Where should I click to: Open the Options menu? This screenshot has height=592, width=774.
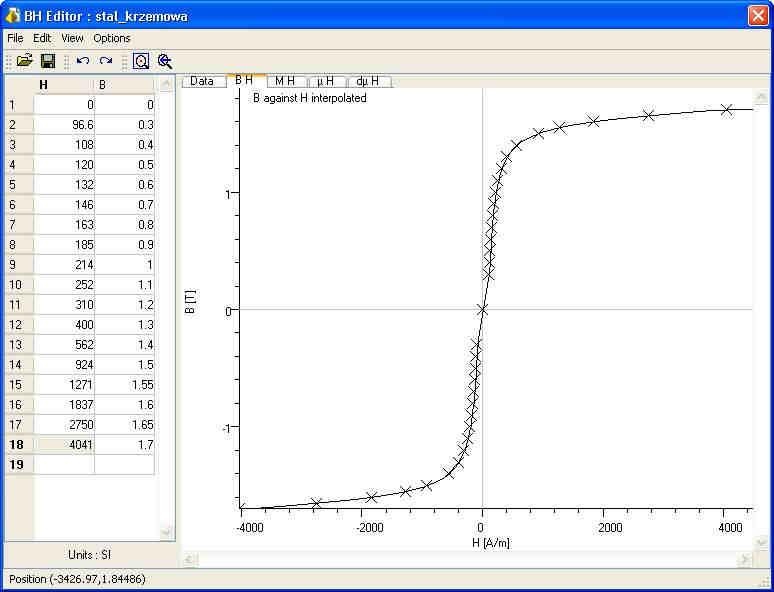pyautogui.click(x=112, y=38)
